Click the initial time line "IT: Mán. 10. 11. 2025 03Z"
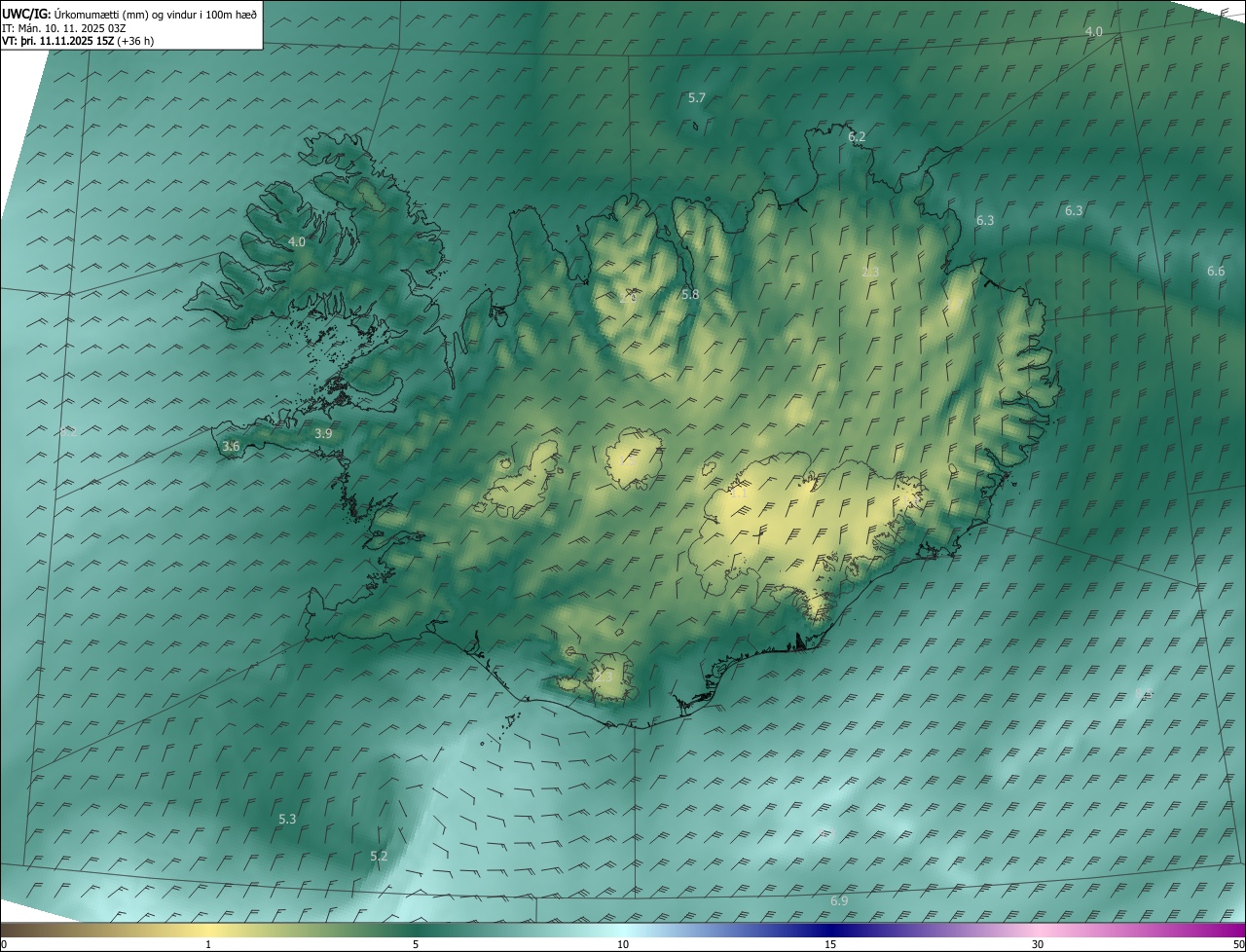 tap(66, 27)
